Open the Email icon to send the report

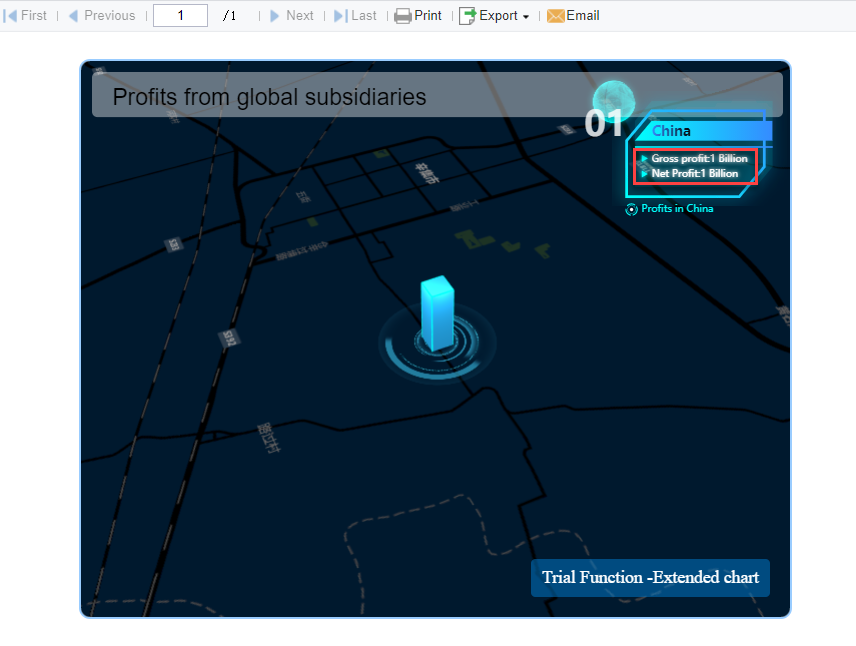(x=554, y=15)
